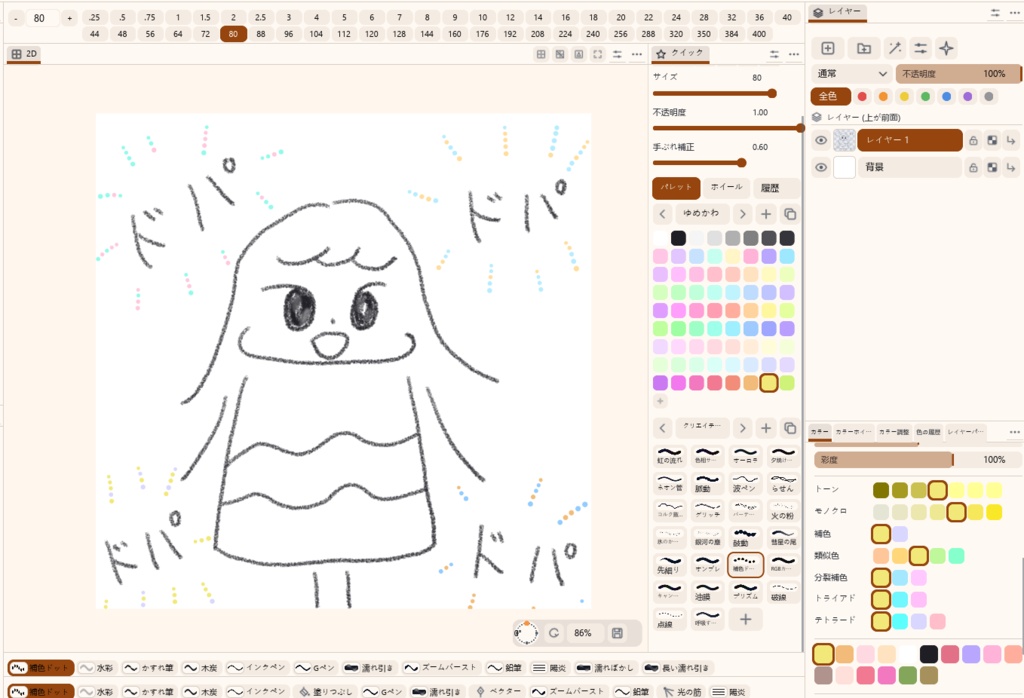Image resolution: width=1024 pixels, height=698 pixels.
Task: Select the レイヤー 1 layer name
Action: 910,140
